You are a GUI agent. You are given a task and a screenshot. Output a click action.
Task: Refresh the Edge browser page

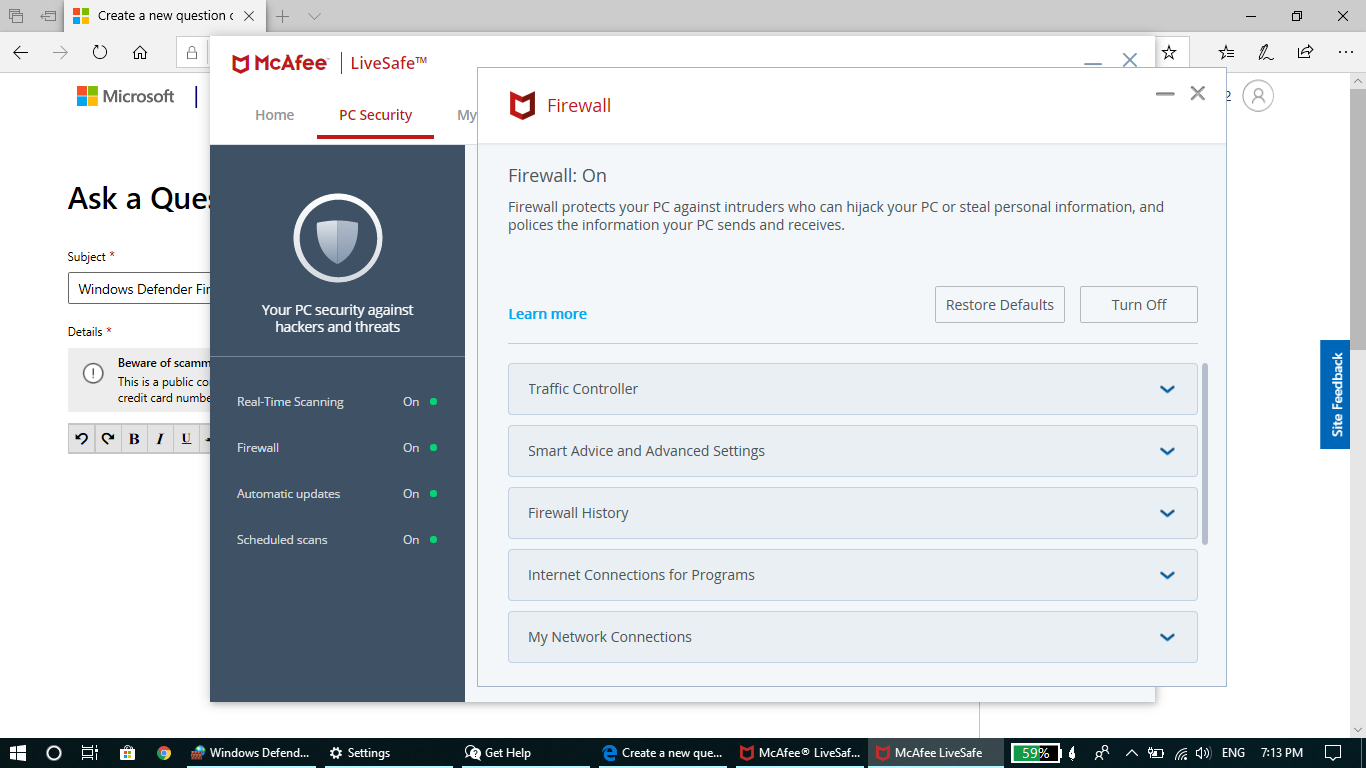pos(100,52)
